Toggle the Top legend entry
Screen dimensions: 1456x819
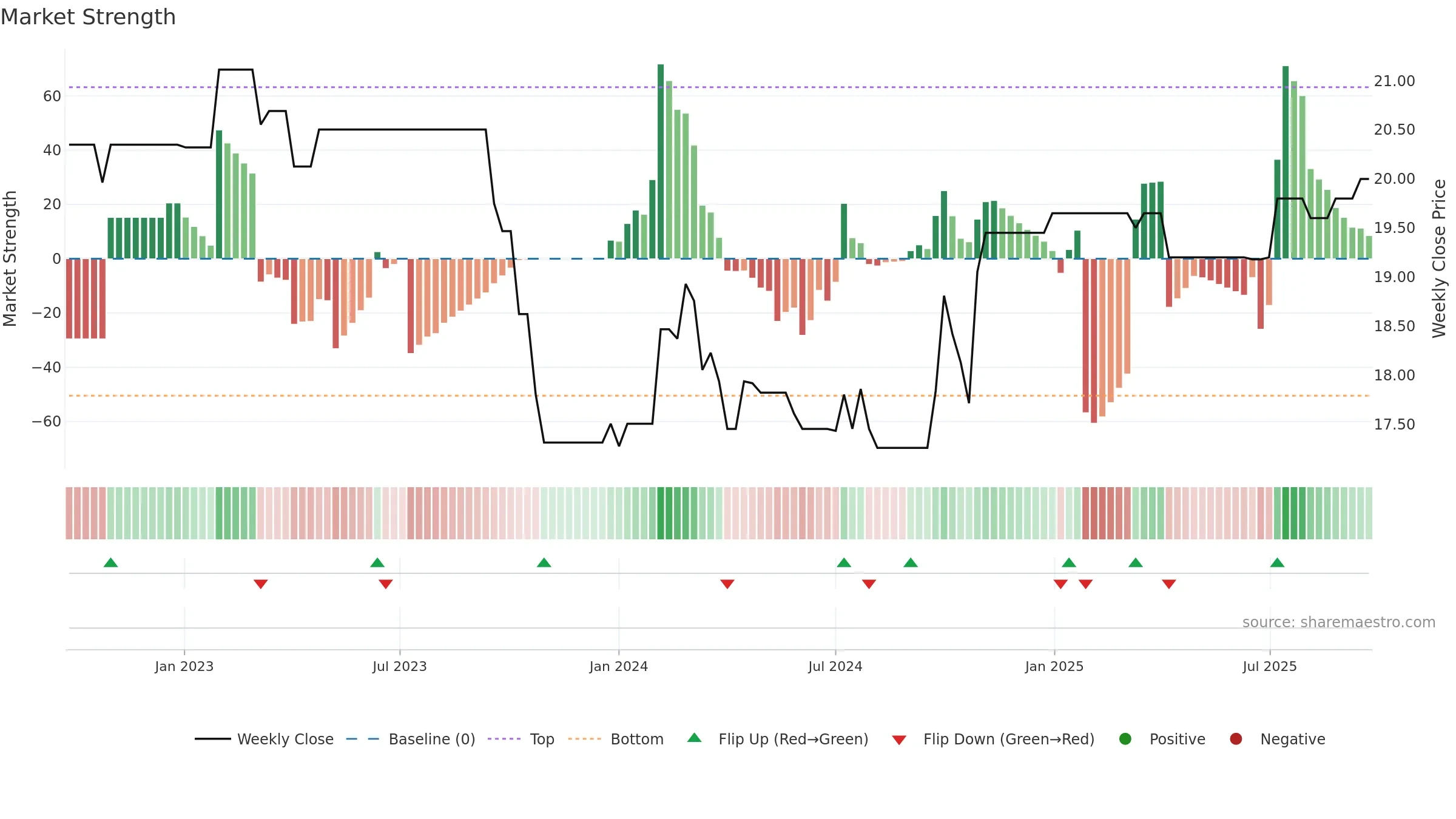521,739
